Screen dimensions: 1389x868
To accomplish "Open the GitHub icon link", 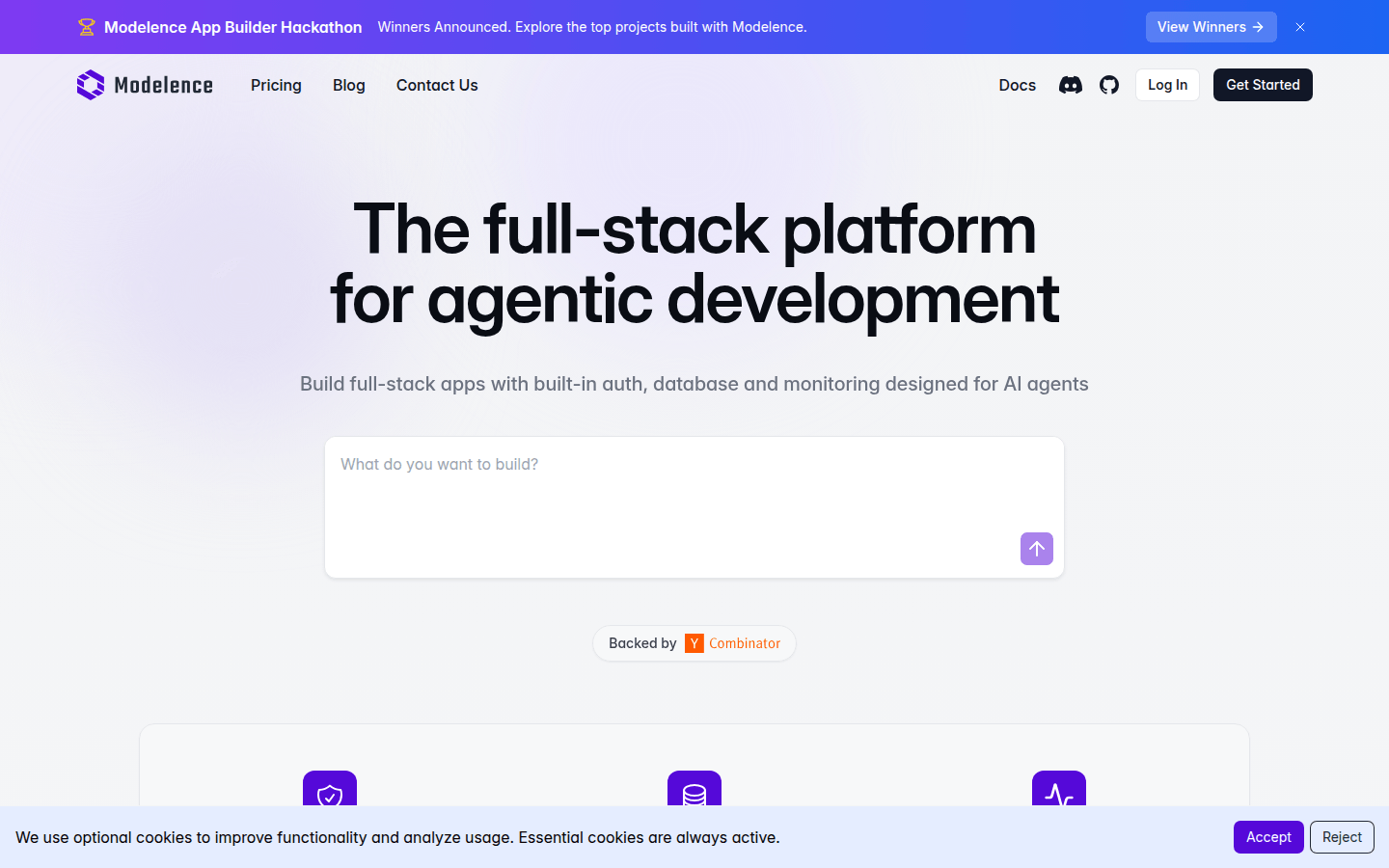I will click(x=1108, y=85).
